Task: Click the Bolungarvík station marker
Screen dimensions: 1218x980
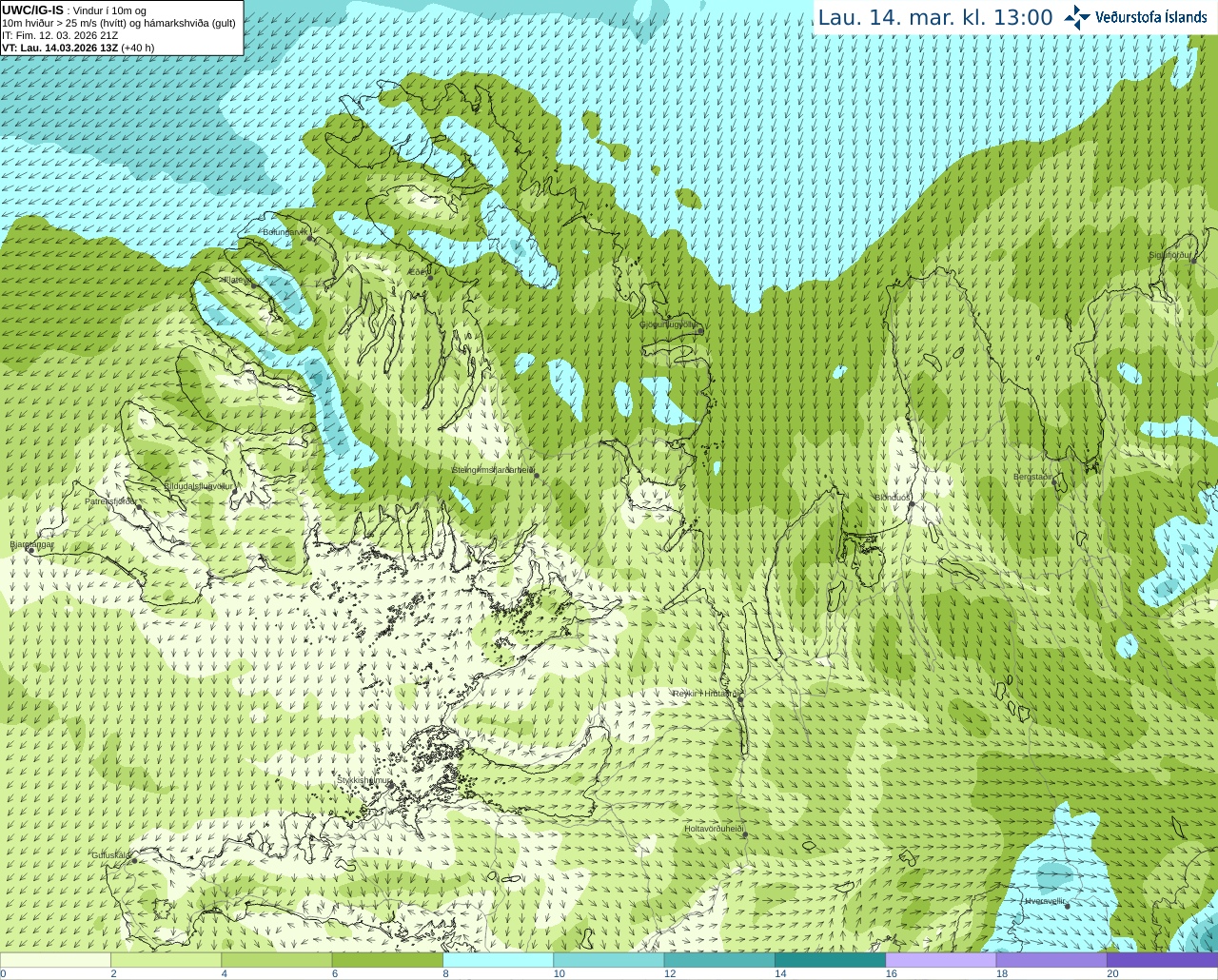Action: [x=311, y=239]
